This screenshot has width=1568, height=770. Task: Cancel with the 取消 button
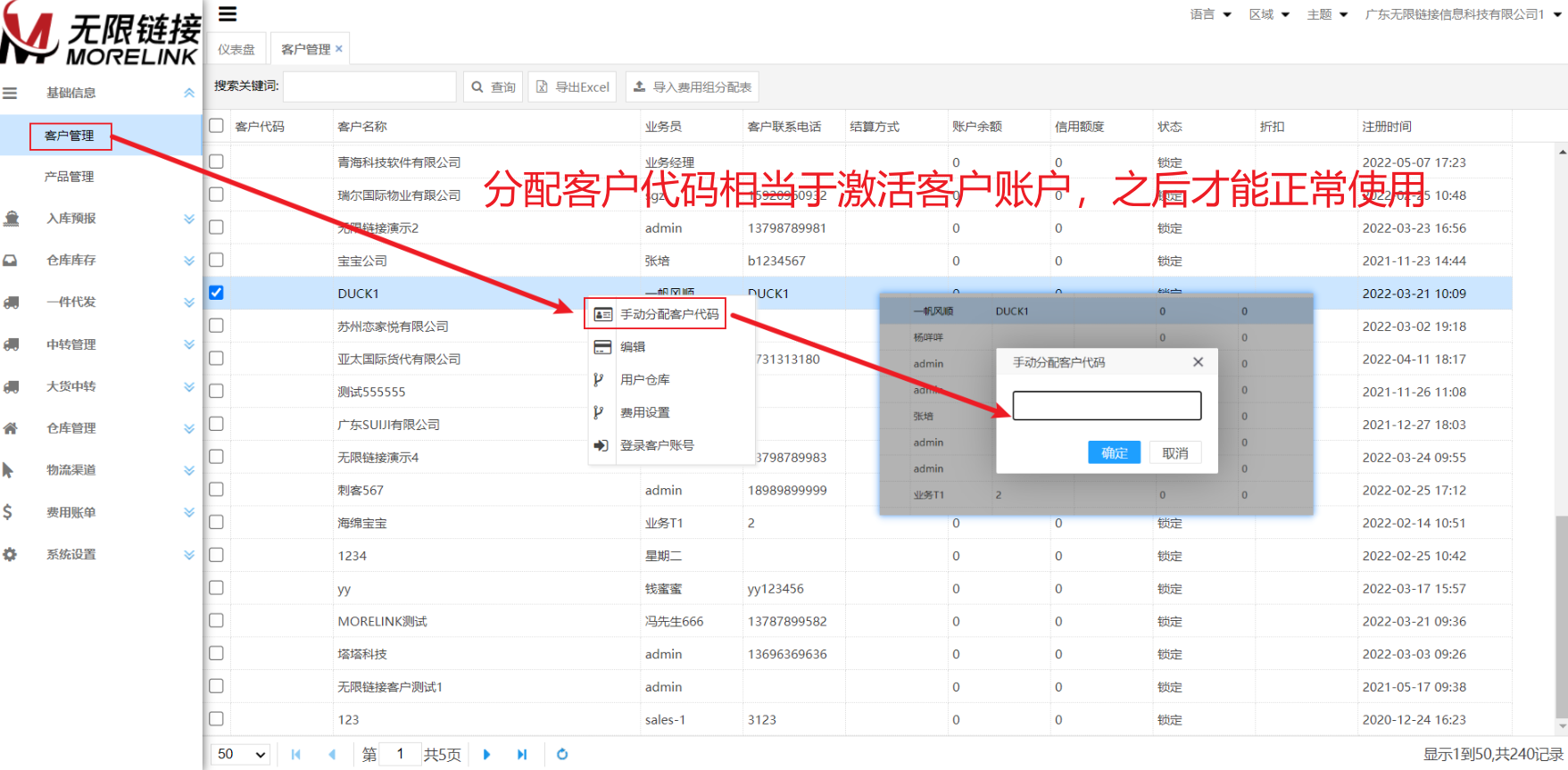(x=1175, y=452)
